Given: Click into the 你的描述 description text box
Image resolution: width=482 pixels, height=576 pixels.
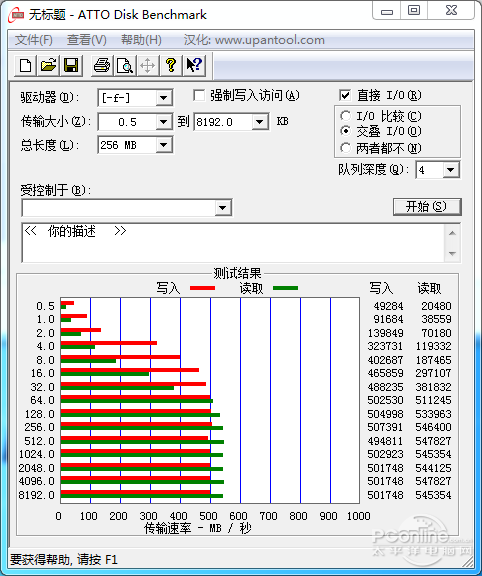Looking at the screenshot, I should click(233, 243).
